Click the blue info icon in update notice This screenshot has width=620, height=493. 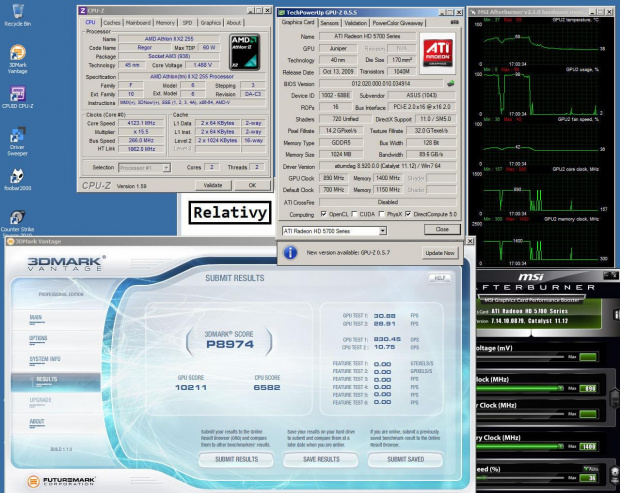[290, 252]
